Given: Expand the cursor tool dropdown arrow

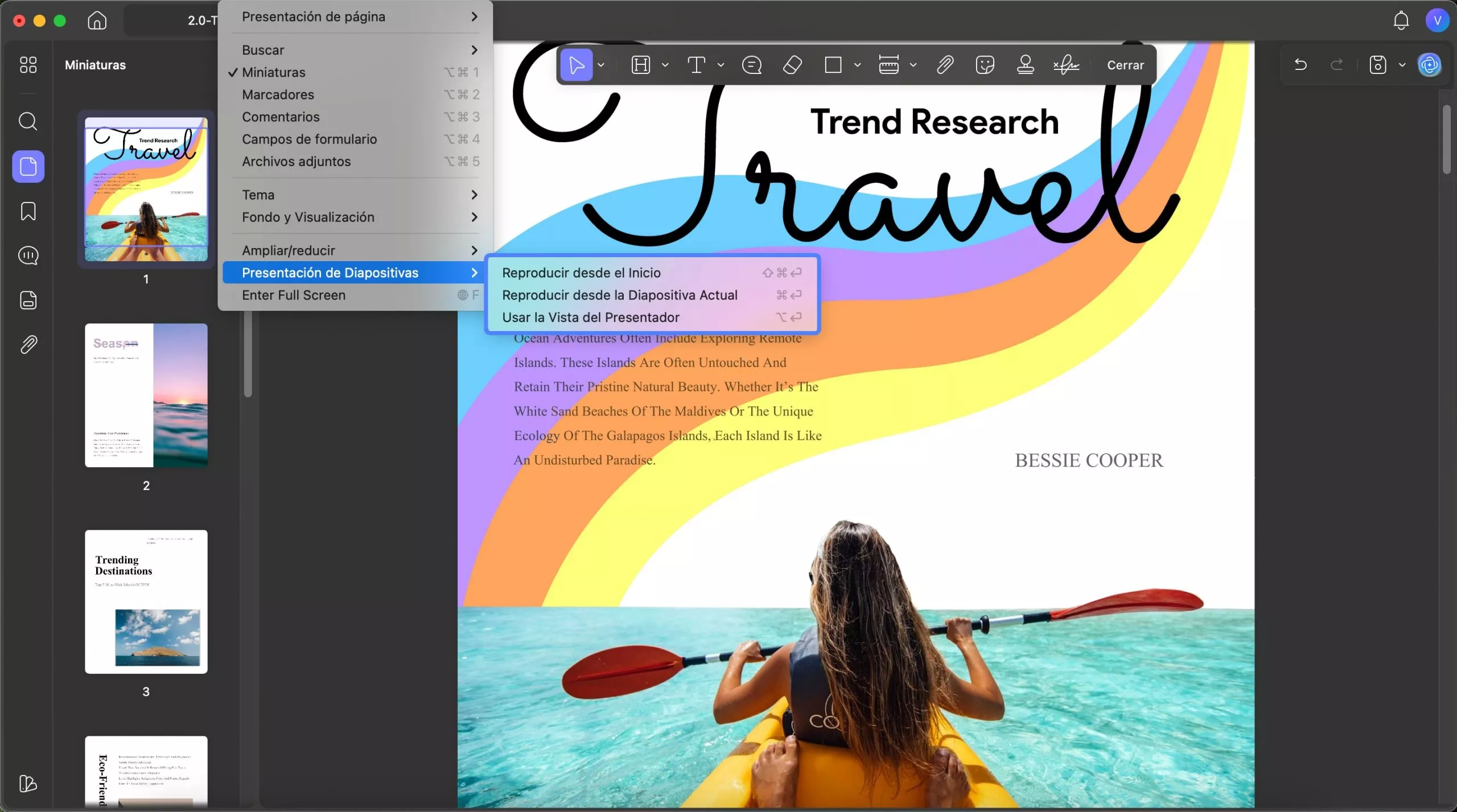Looking at the screenshot, I should pyautogui.click(x=601, y=65).
